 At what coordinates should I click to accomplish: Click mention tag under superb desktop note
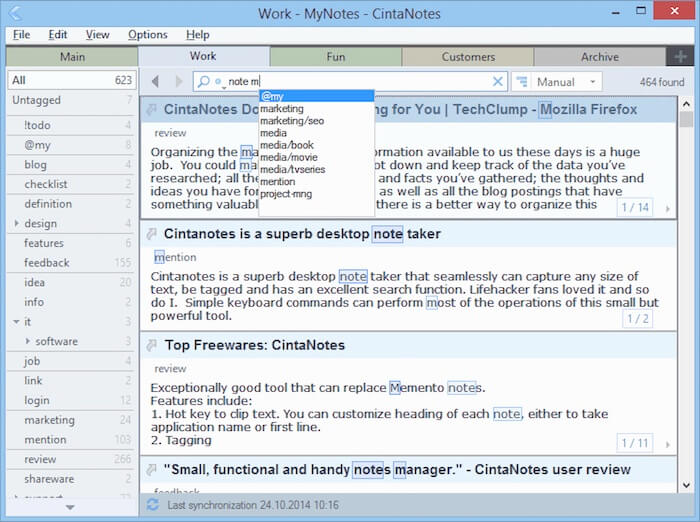point(175,257)
